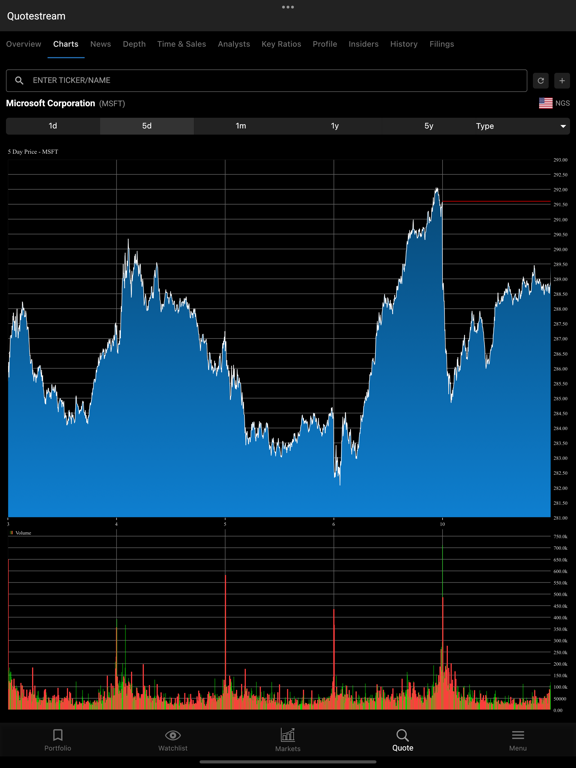
Task: Open the Insiders tab
Action: pyautogui.click(x=363, y=44)
